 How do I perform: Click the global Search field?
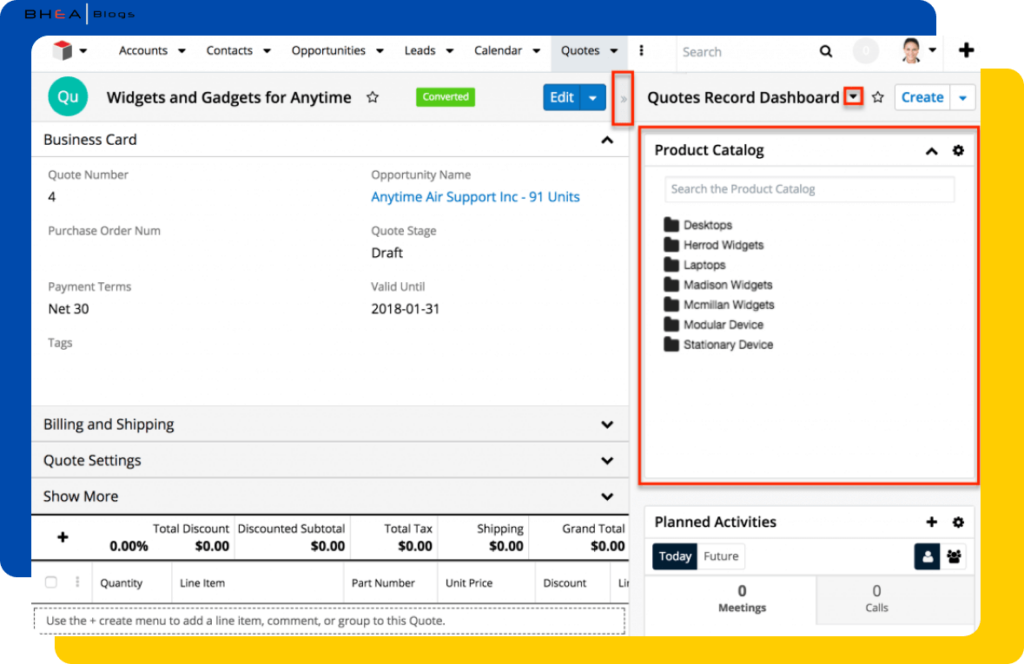coord(744,52)
